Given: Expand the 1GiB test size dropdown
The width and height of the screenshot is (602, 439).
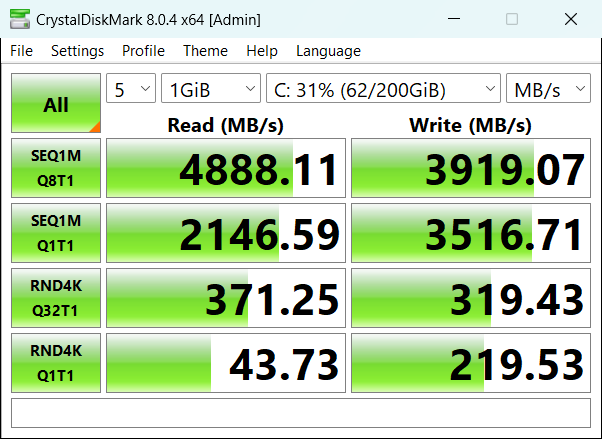Looking at the screenshot, I should pos(210,90).
